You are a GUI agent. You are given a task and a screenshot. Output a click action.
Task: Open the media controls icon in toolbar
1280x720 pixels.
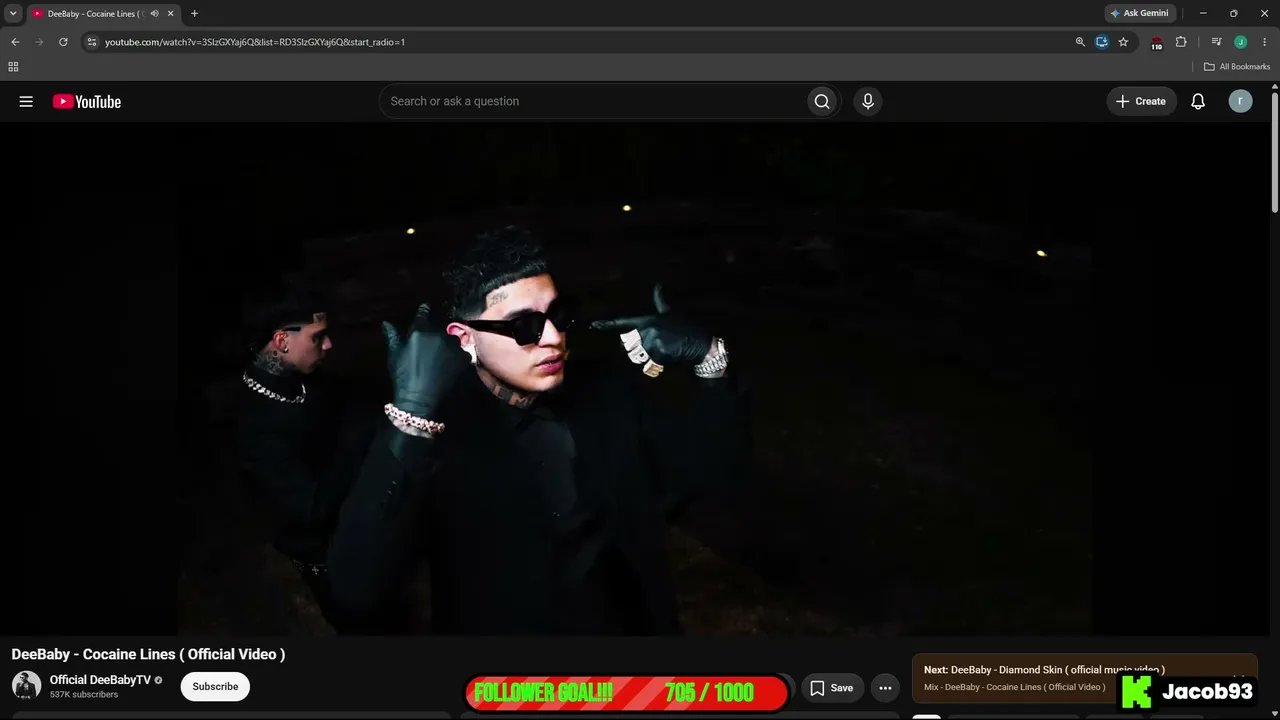(x=1216, y=42)
